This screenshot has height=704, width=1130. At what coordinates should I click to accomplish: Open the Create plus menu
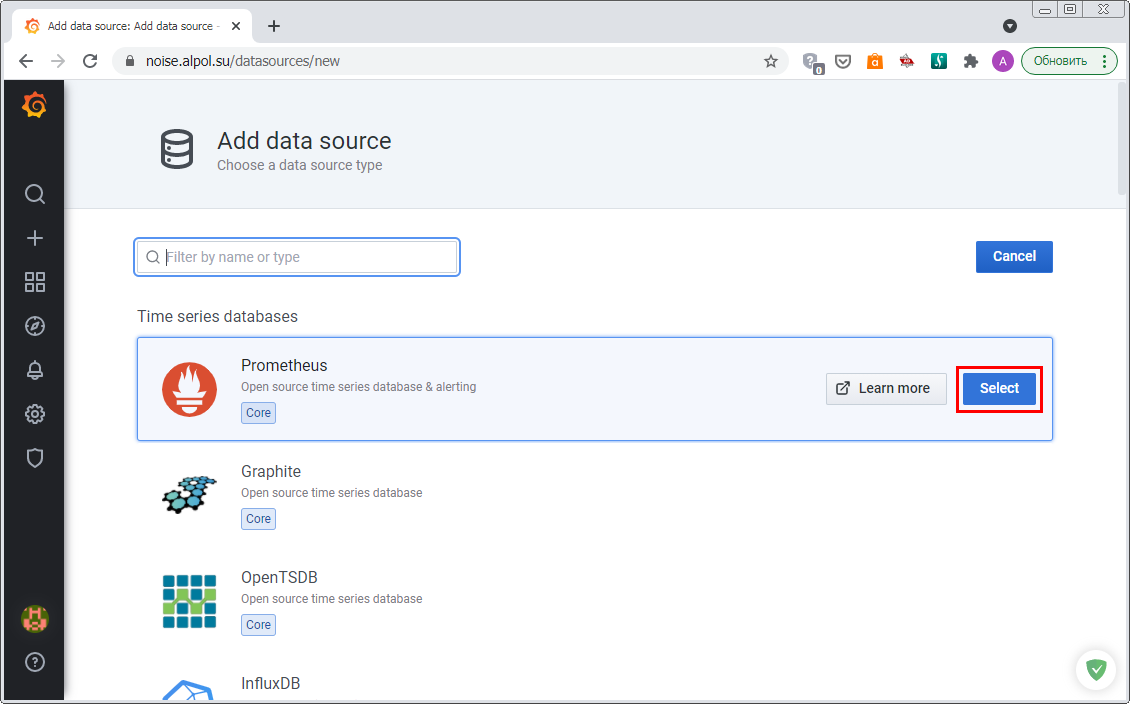[35, 238]
